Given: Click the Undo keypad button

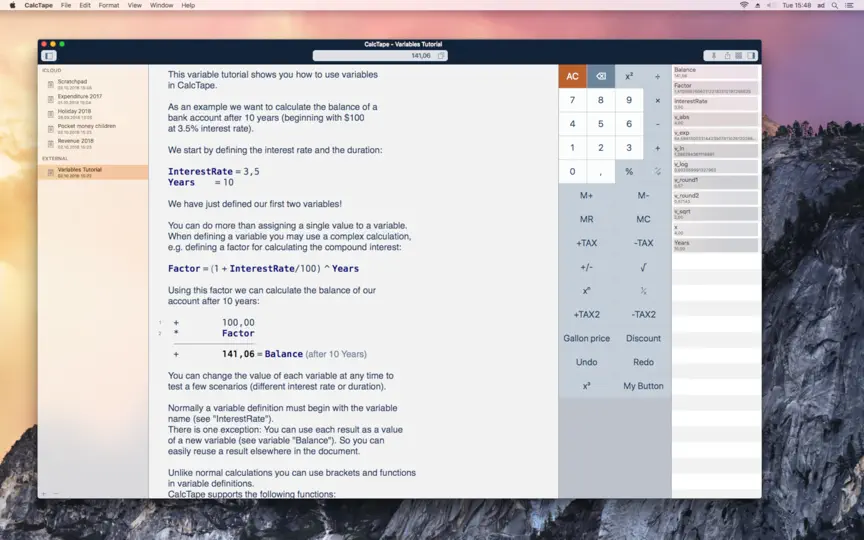Looking at the screenshot, I should click(x=586, y=362).
